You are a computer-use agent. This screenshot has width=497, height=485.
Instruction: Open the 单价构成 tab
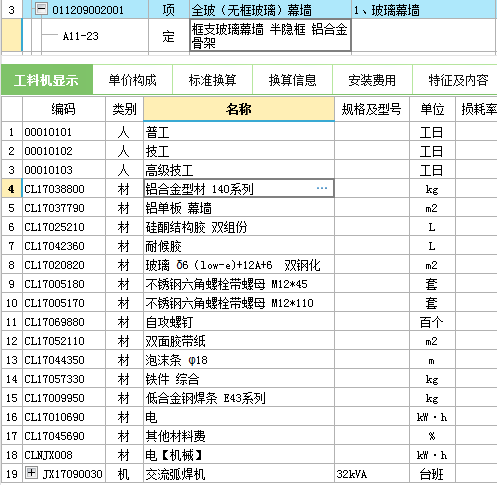[x=132, y=80]
